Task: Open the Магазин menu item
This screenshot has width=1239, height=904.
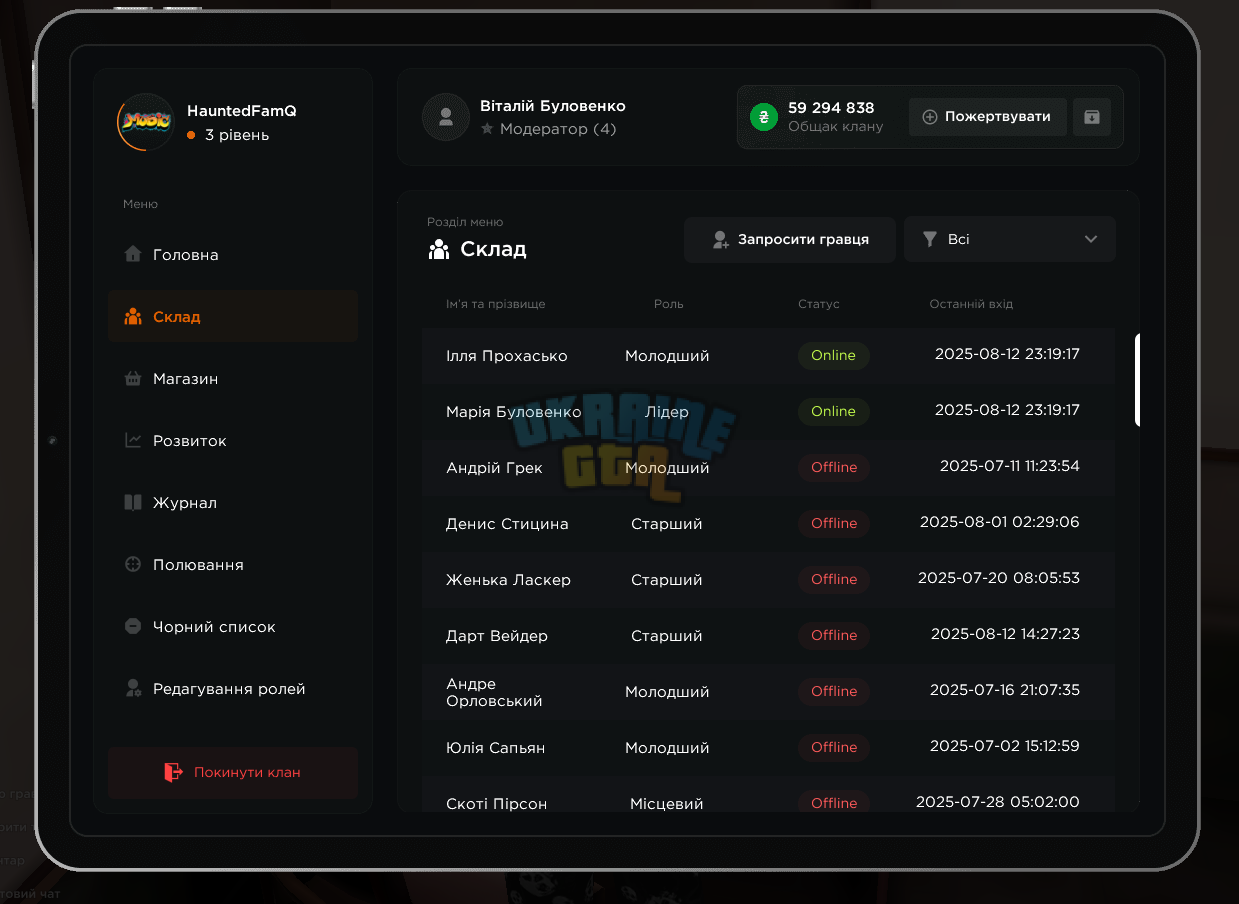Action: click(x=233, y=379)
